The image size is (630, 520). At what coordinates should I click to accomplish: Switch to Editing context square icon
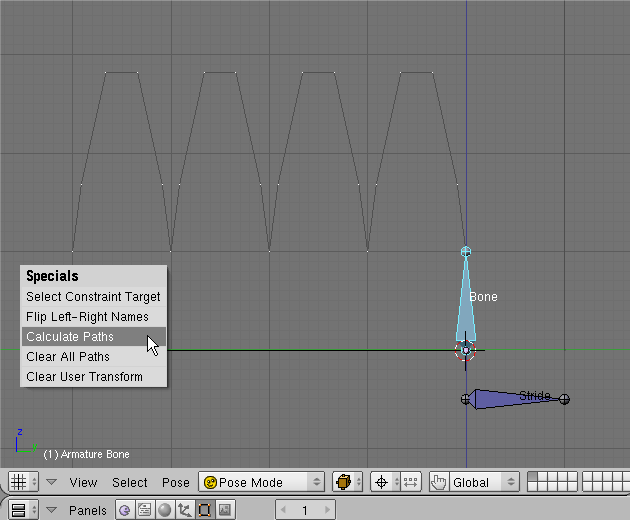pos(205,510)
